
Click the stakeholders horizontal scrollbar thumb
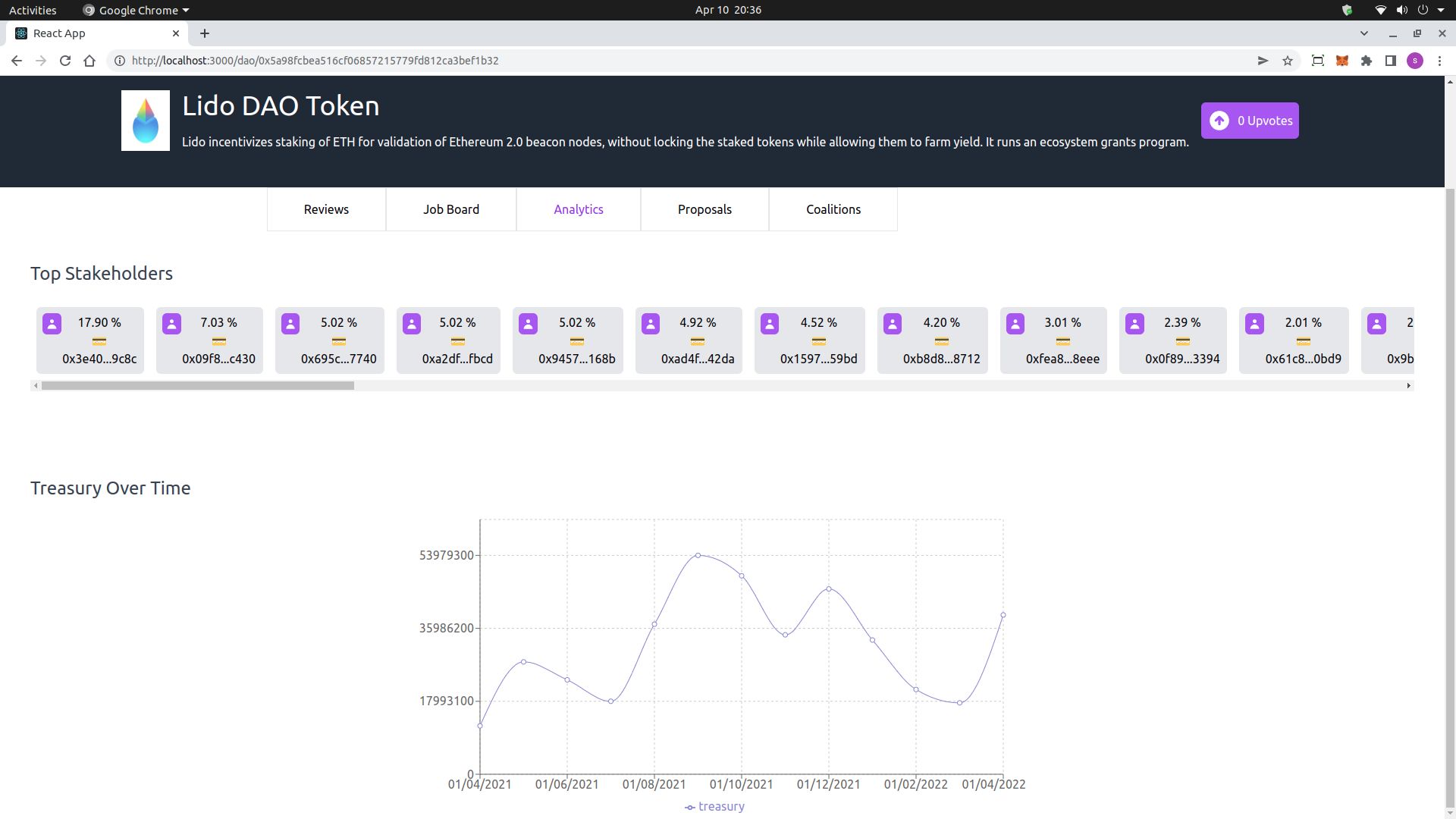pos(197,386)
